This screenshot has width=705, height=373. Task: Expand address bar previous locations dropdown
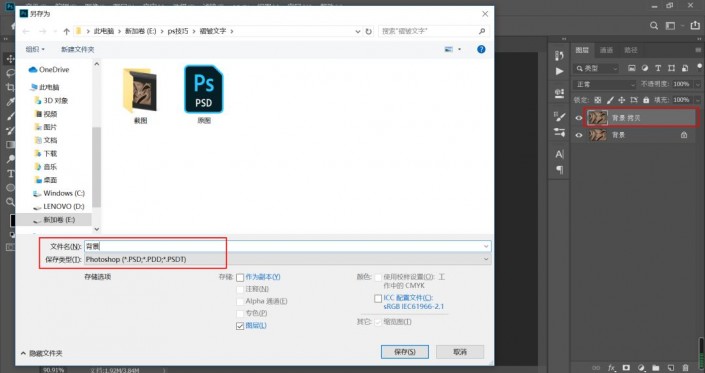click(358, 31)
